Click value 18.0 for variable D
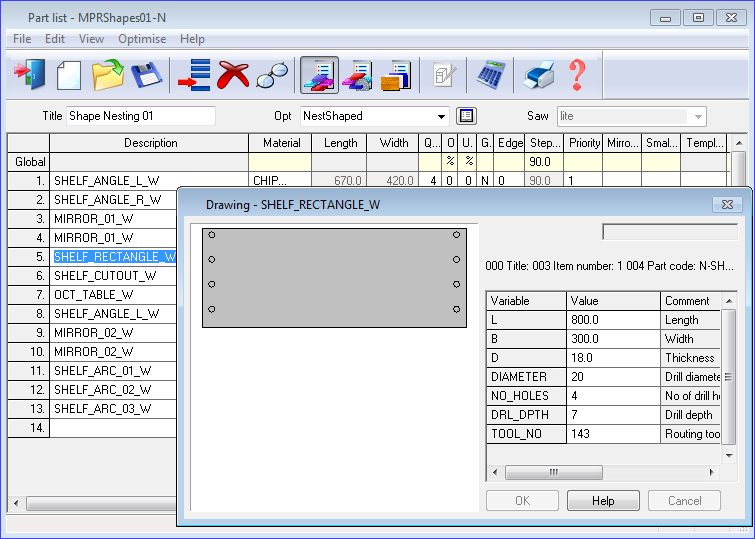755x539 pixels. [x=613, y=357]
